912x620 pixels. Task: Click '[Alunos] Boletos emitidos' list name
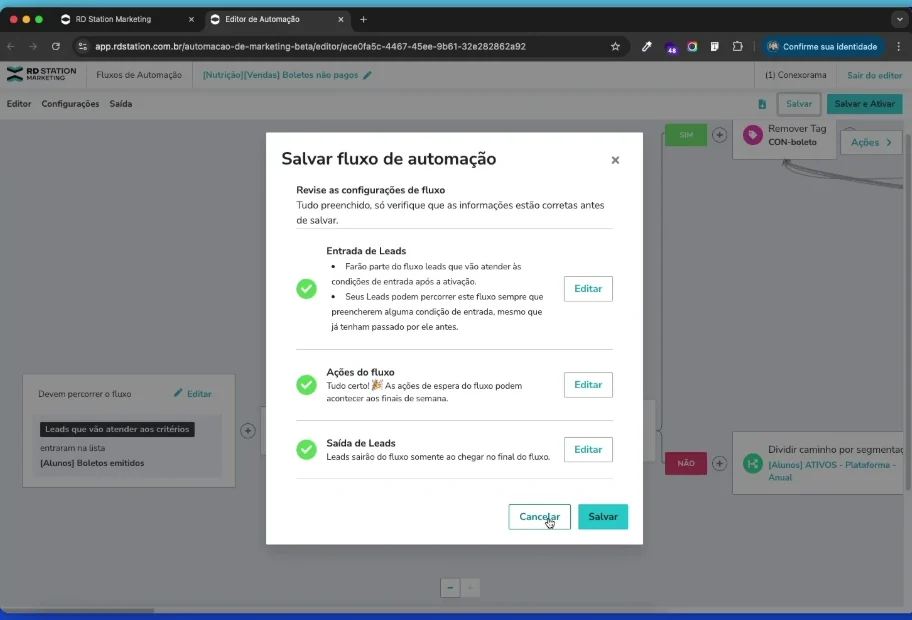[92, 463]
